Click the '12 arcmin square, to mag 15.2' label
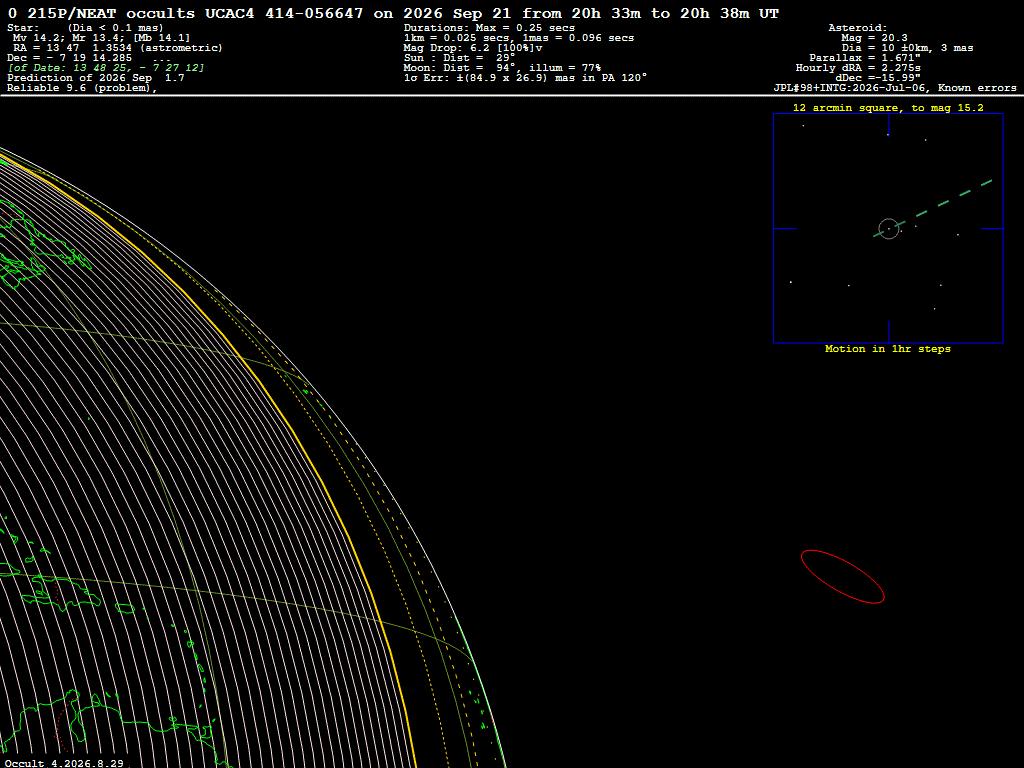This screenshot has width=1024, height=768. tap(888, 108)
